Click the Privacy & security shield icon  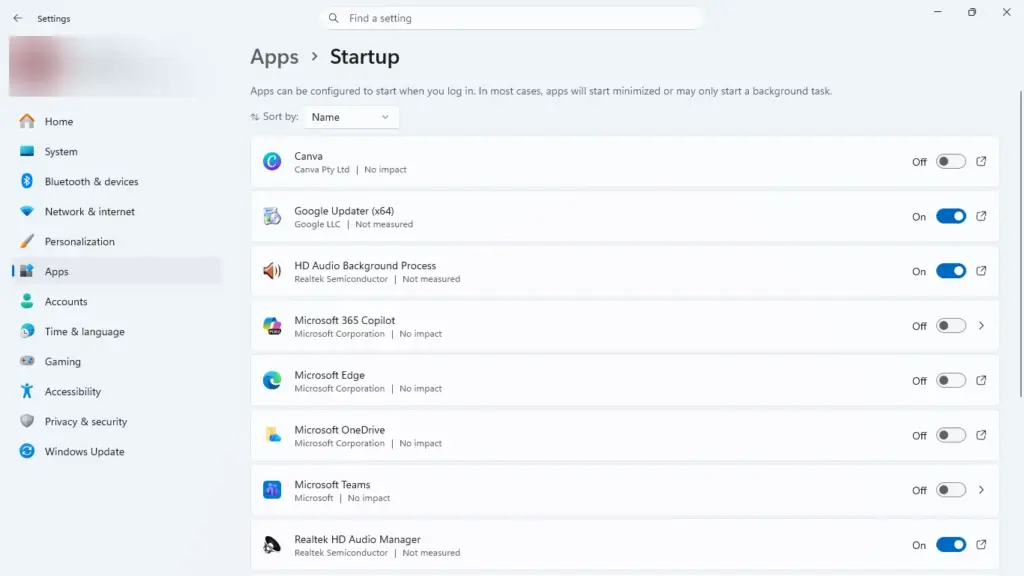click(27, 421)
